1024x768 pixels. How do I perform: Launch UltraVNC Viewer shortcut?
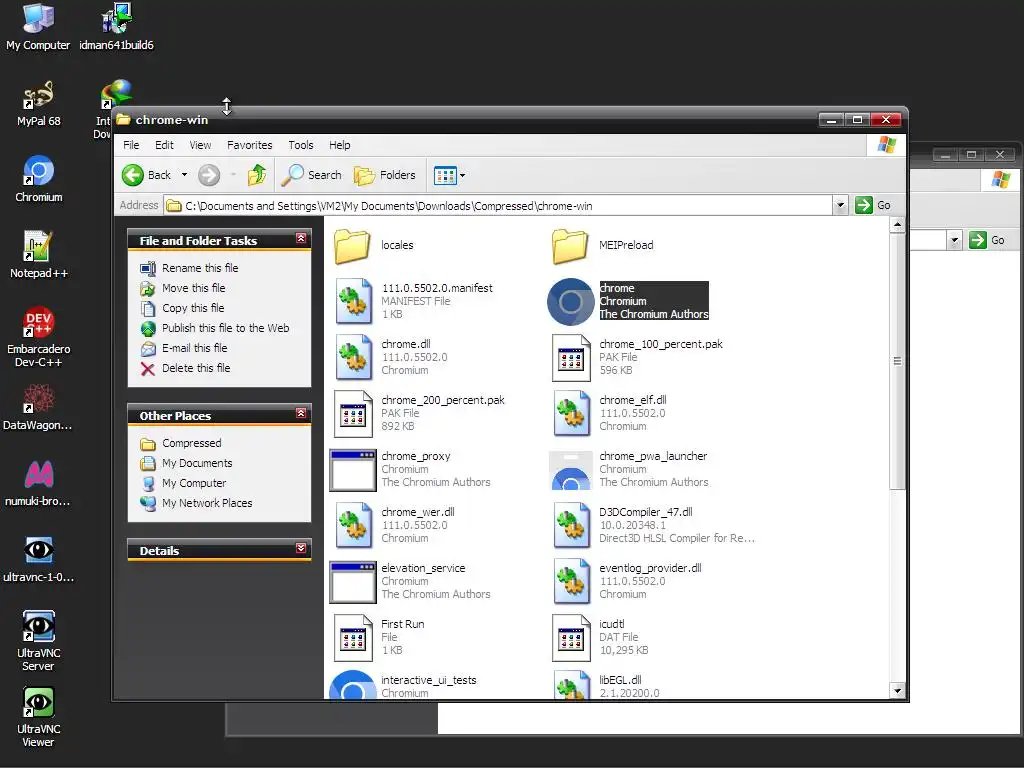(39, 716)
